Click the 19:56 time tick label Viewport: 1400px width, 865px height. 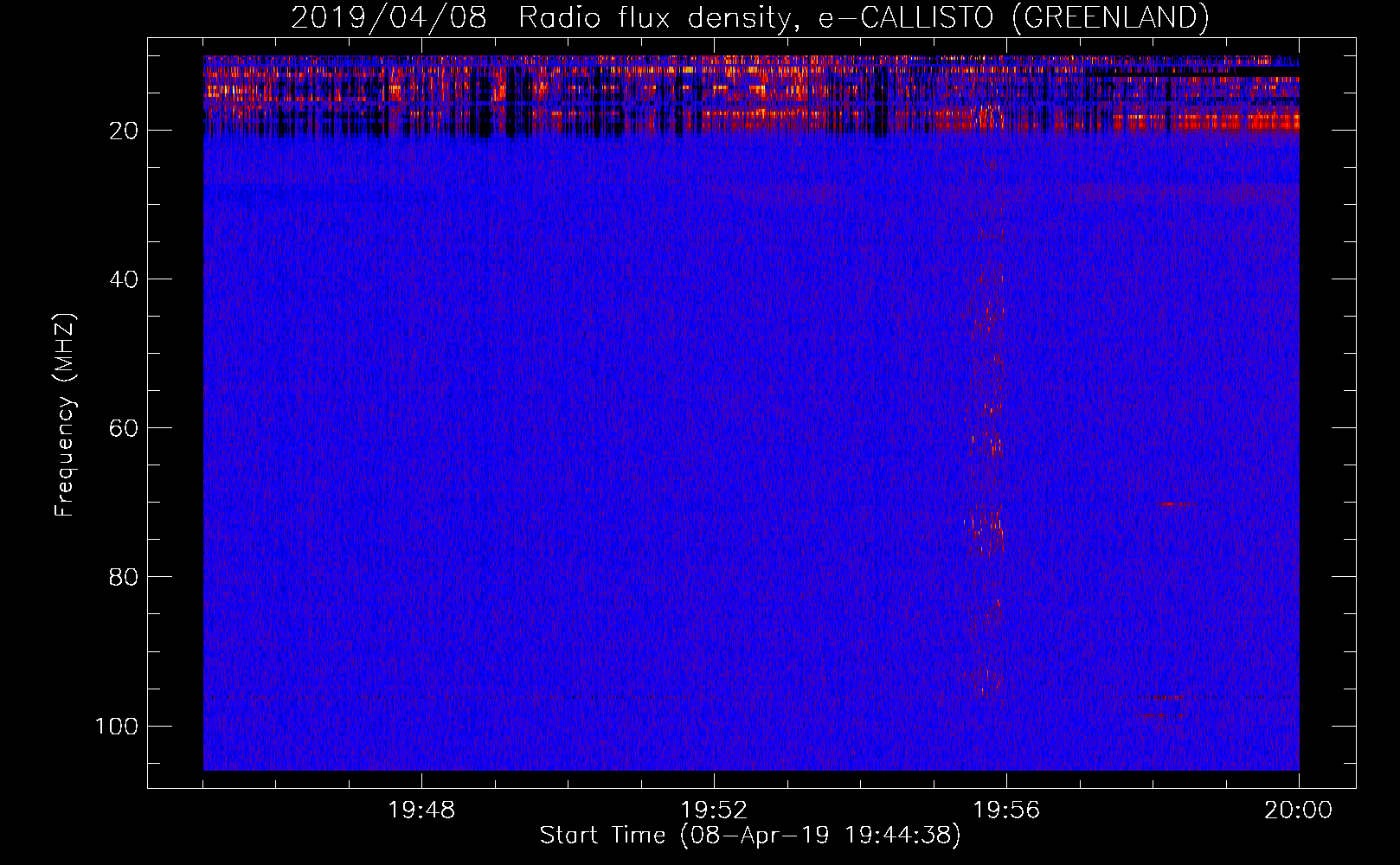pos(1006,811)
